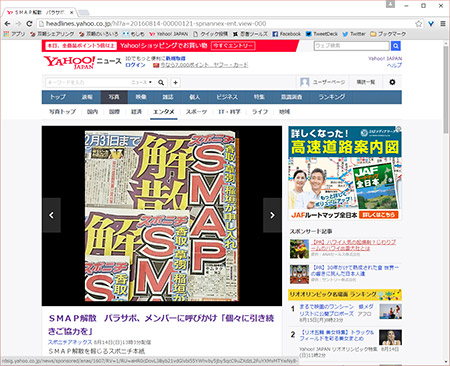
Task: Open the ランキング tab in blue navigation
Action: coord(332,97)
